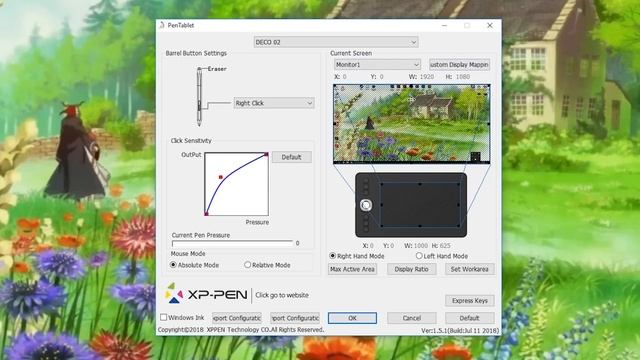Minimize the PenTablet window

point(444,25)
